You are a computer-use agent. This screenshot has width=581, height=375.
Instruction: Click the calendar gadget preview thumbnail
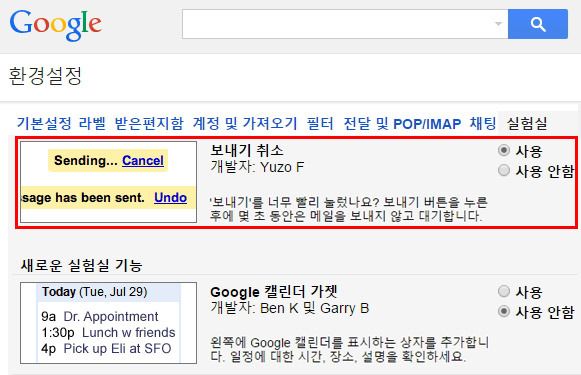(109, 323)
